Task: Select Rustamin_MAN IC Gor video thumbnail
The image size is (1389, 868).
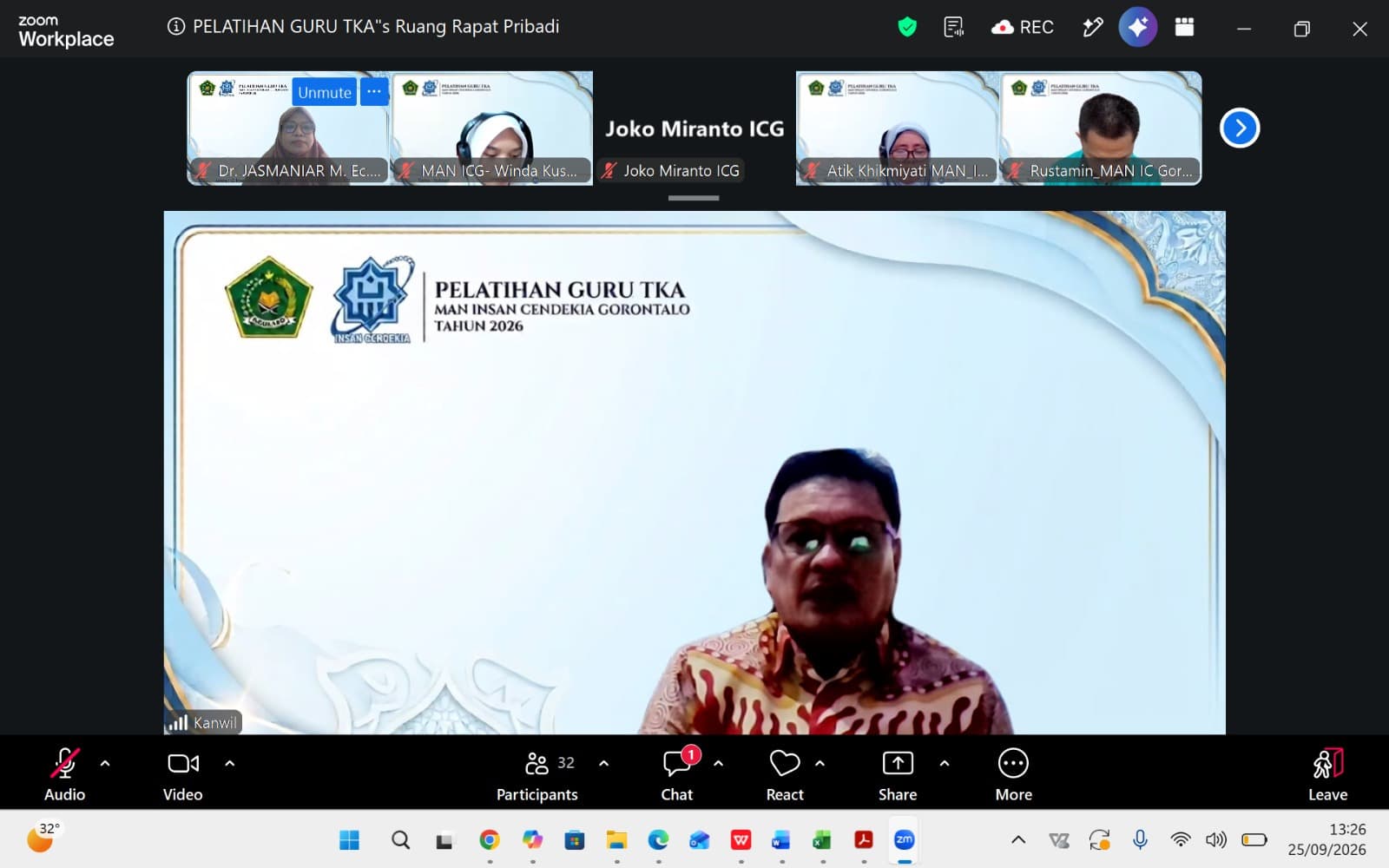Action: [1101, 128]
